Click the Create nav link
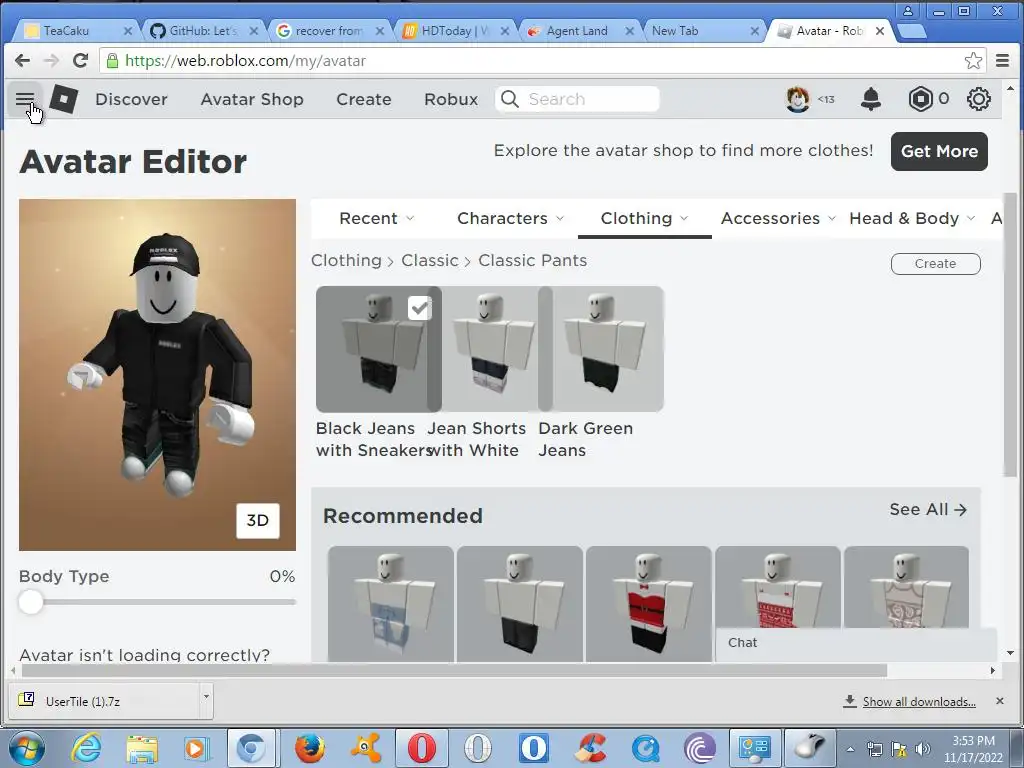The width and height of the screenshot is (1024, 768). (x=364, y=99)
